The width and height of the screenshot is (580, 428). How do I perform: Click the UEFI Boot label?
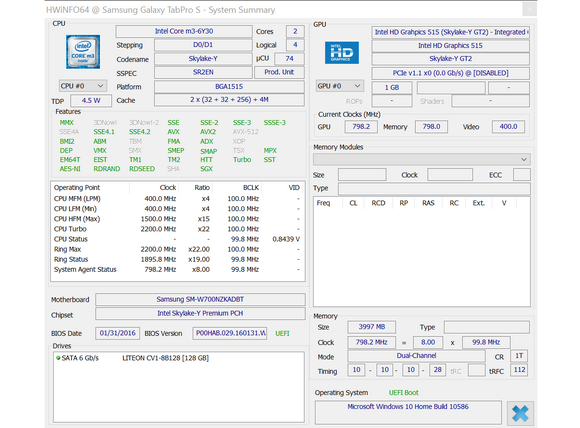coord(403,392)
